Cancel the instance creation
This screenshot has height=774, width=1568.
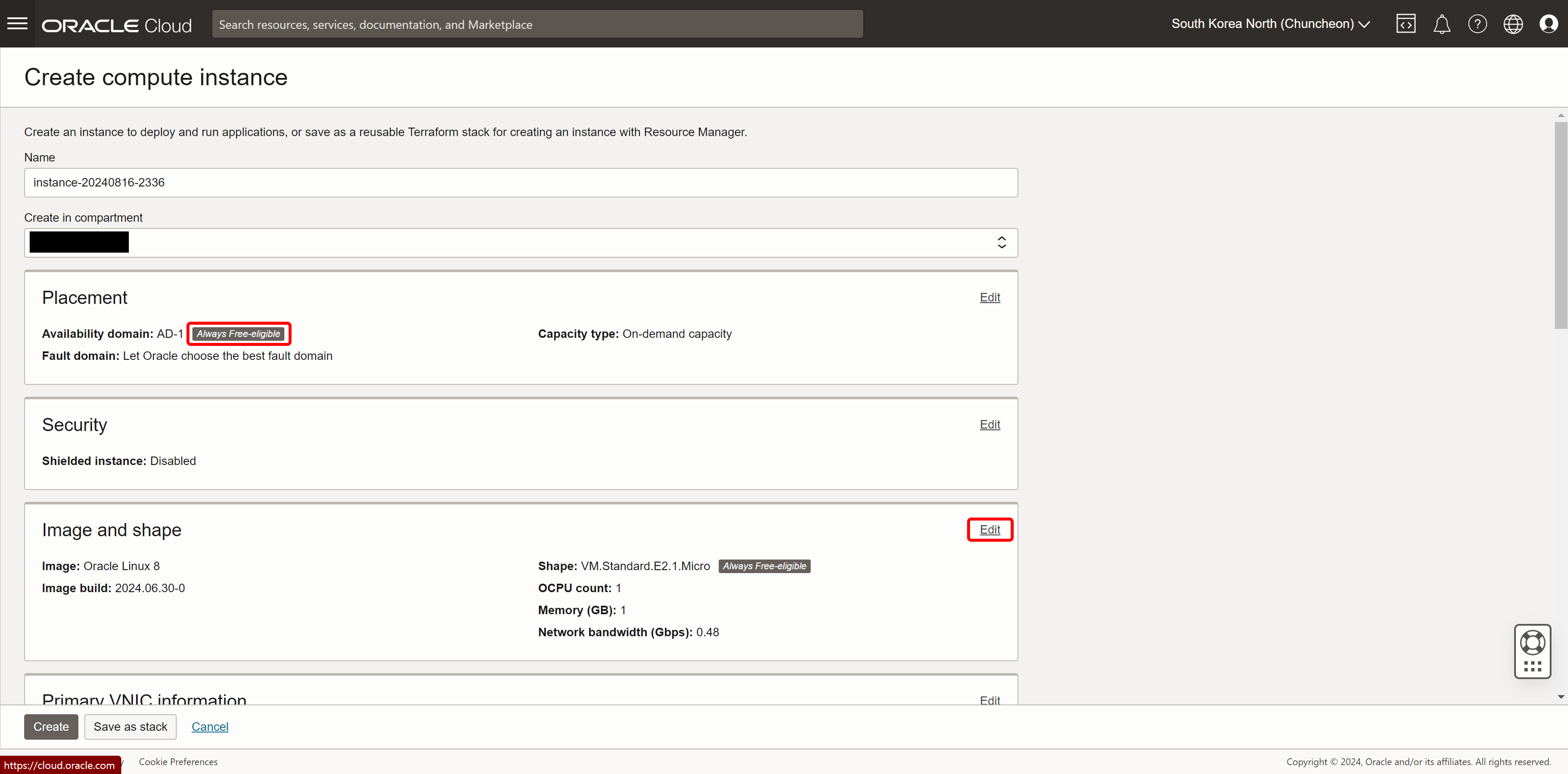(210, 727)
